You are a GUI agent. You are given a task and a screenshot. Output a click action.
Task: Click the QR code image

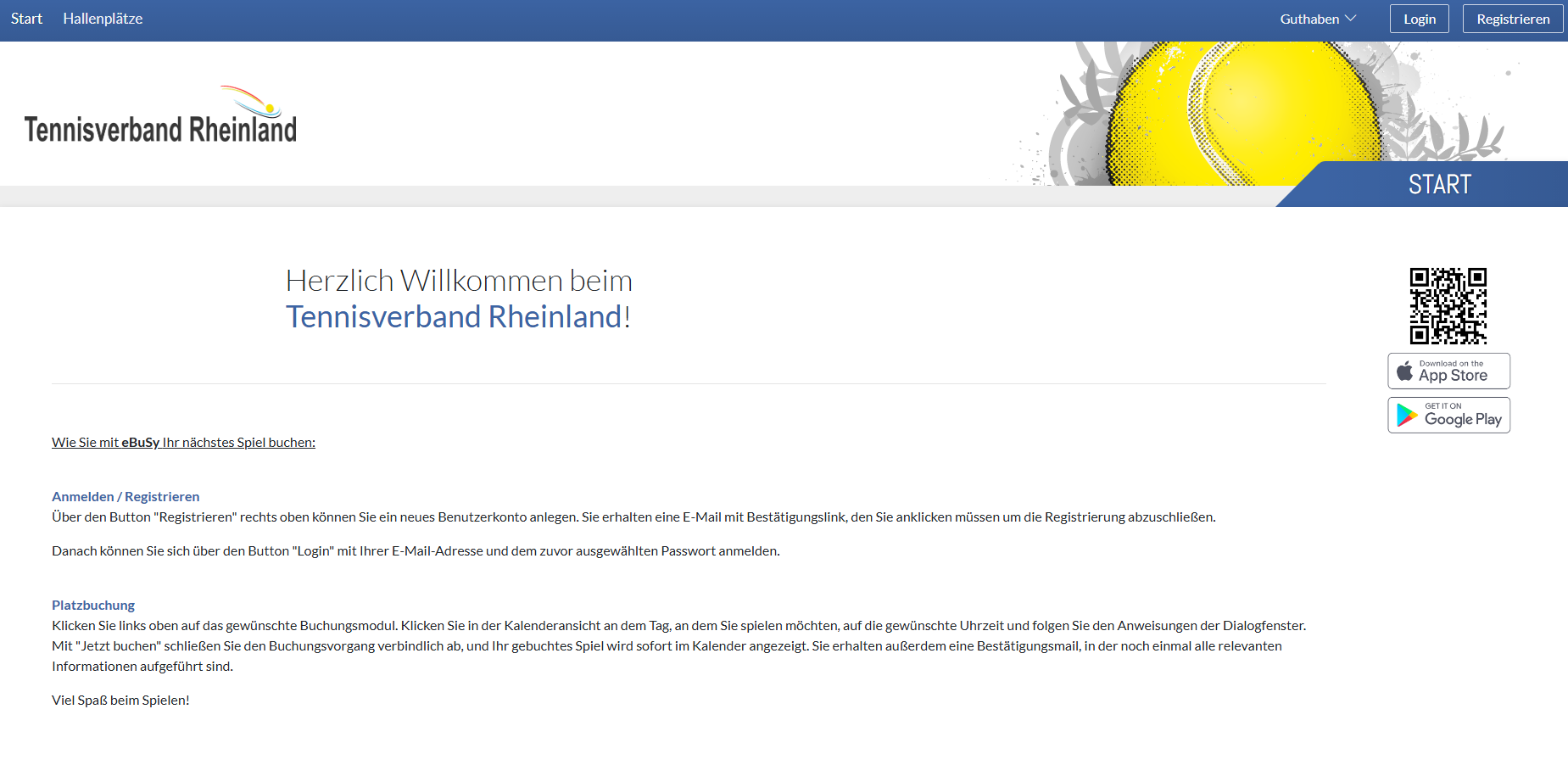[1448, 305]
